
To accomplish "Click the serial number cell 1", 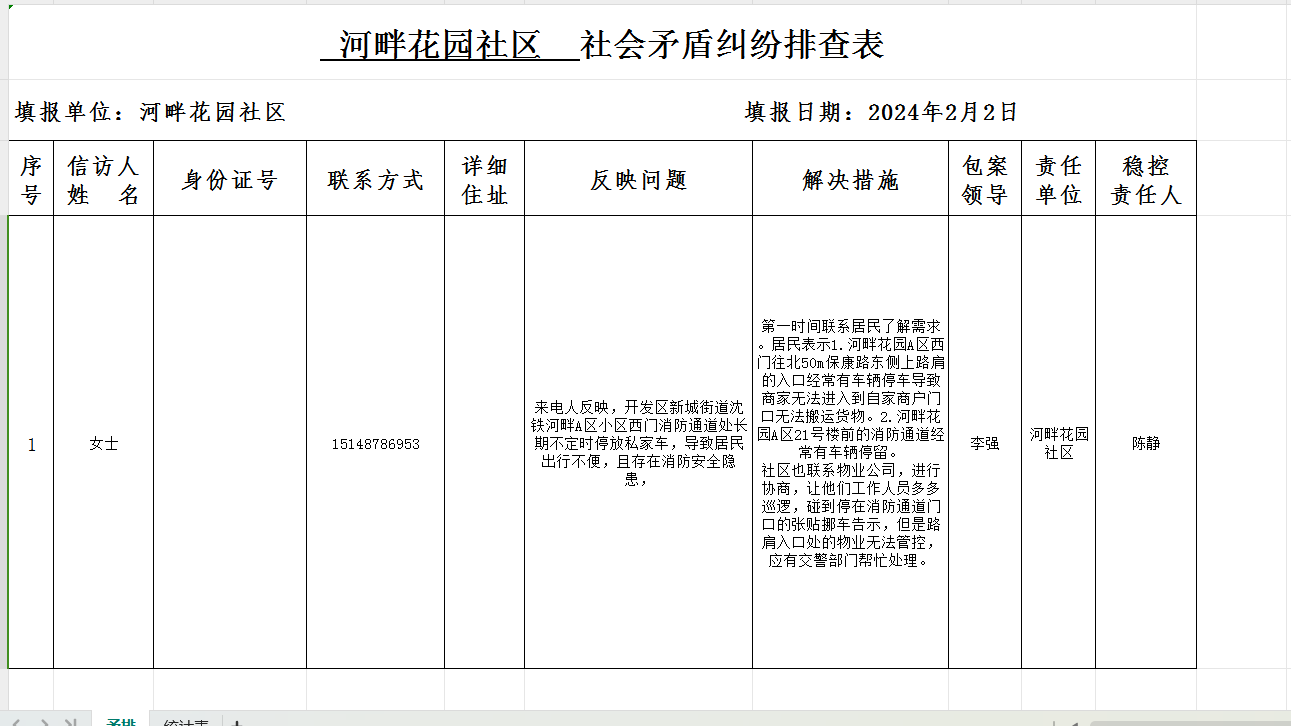I will click(31, 443).
